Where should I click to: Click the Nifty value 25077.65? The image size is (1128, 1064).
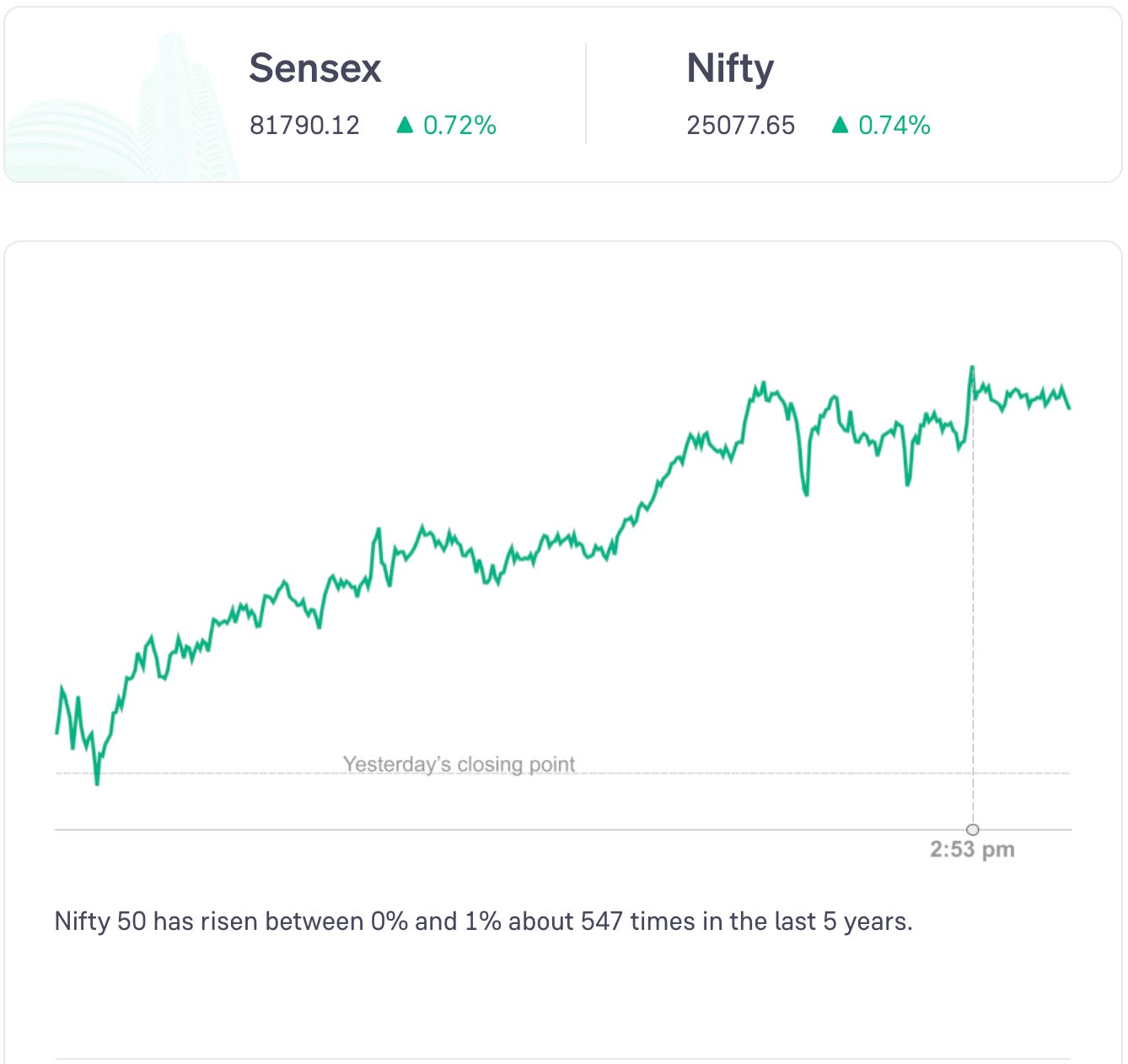pos(740,126)
